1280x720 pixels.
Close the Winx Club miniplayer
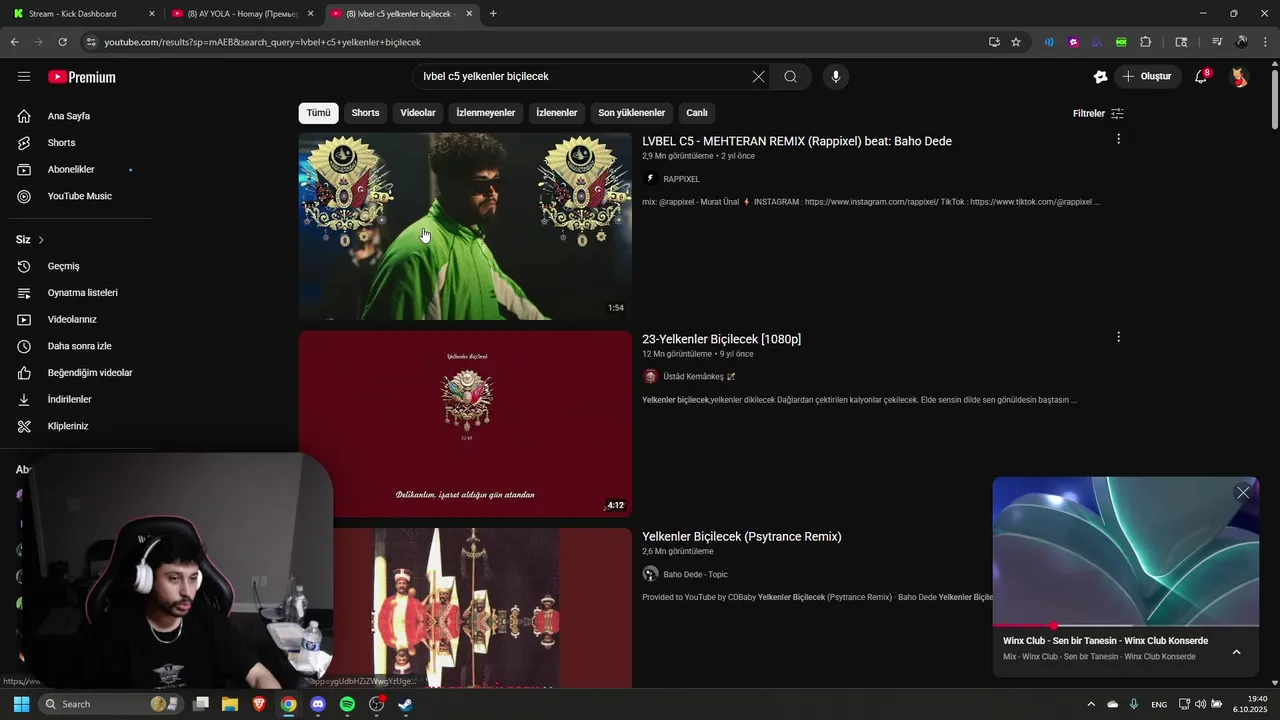click(x=1243, y=492)
